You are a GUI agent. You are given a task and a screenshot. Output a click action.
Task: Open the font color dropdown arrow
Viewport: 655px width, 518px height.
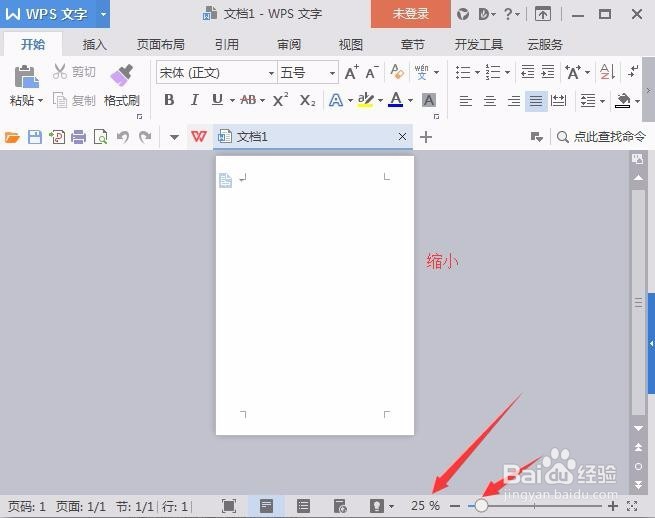coord(410,100)
